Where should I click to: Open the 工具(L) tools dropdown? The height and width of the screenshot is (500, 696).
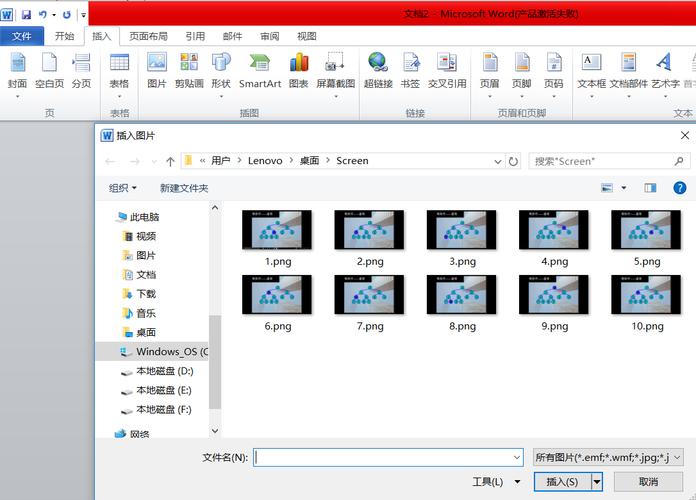(x=496, y=482)
